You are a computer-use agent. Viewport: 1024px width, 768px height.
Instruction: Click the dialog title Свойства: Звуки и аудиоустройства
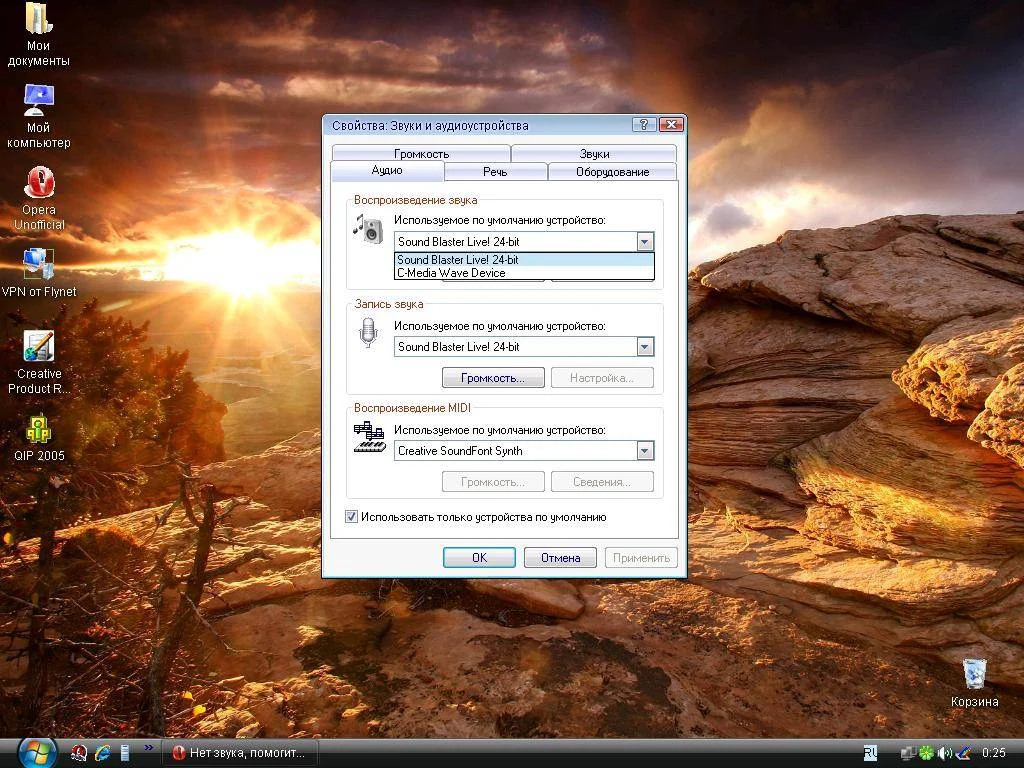430,125
